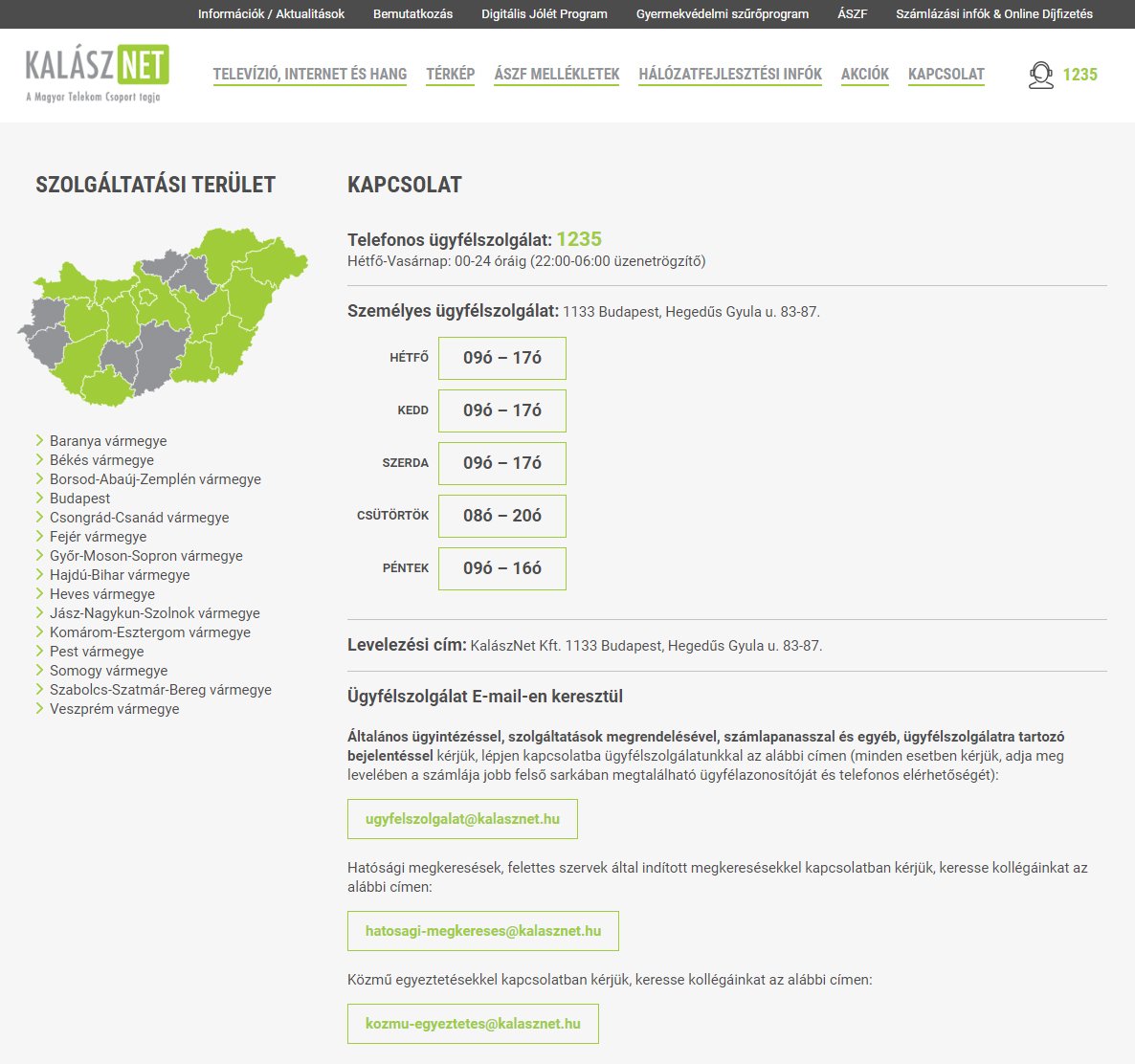
Task: Open Hálózatfejlesztési infók menu
Action: click(730, 75)
